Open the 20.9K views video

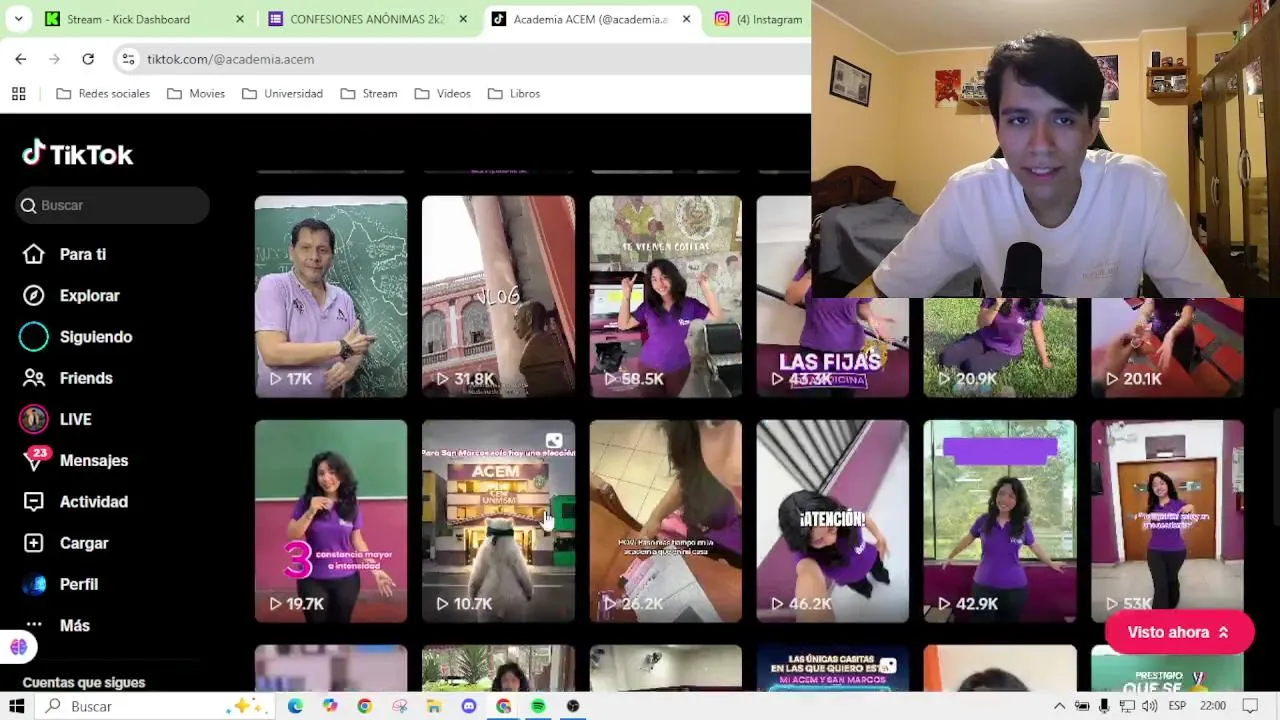1000,347
